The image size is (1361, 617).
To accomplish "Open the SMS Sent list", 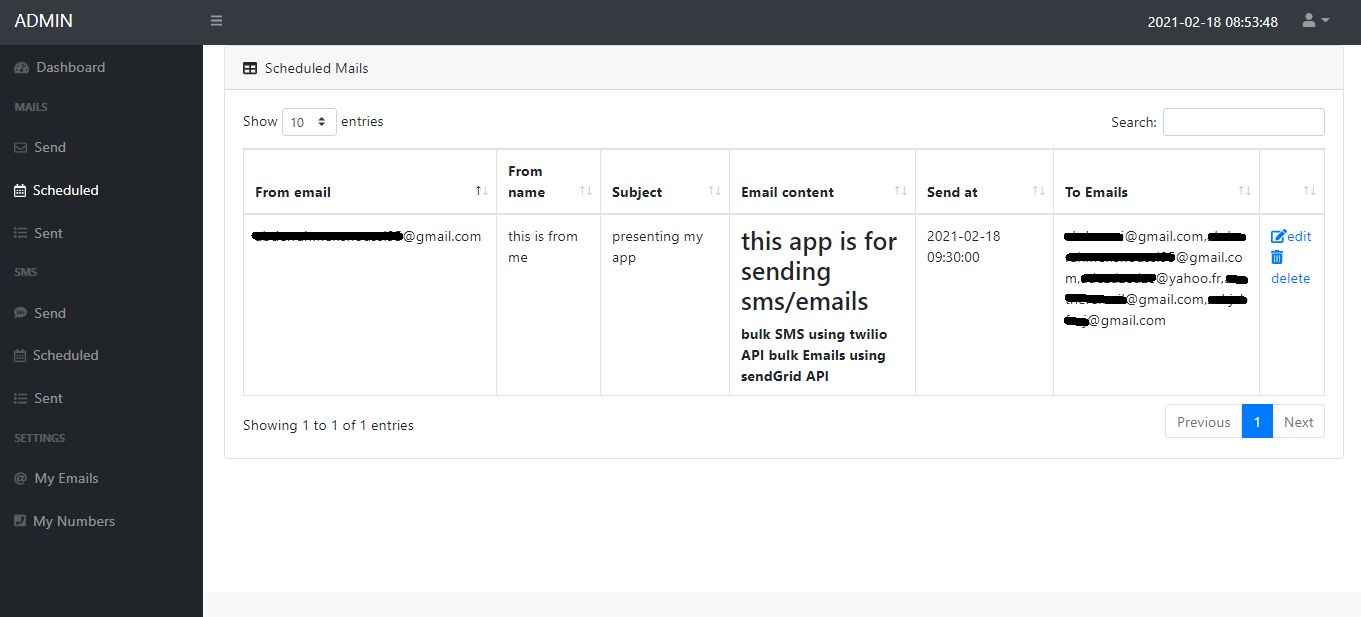I will tap(47, 398).
